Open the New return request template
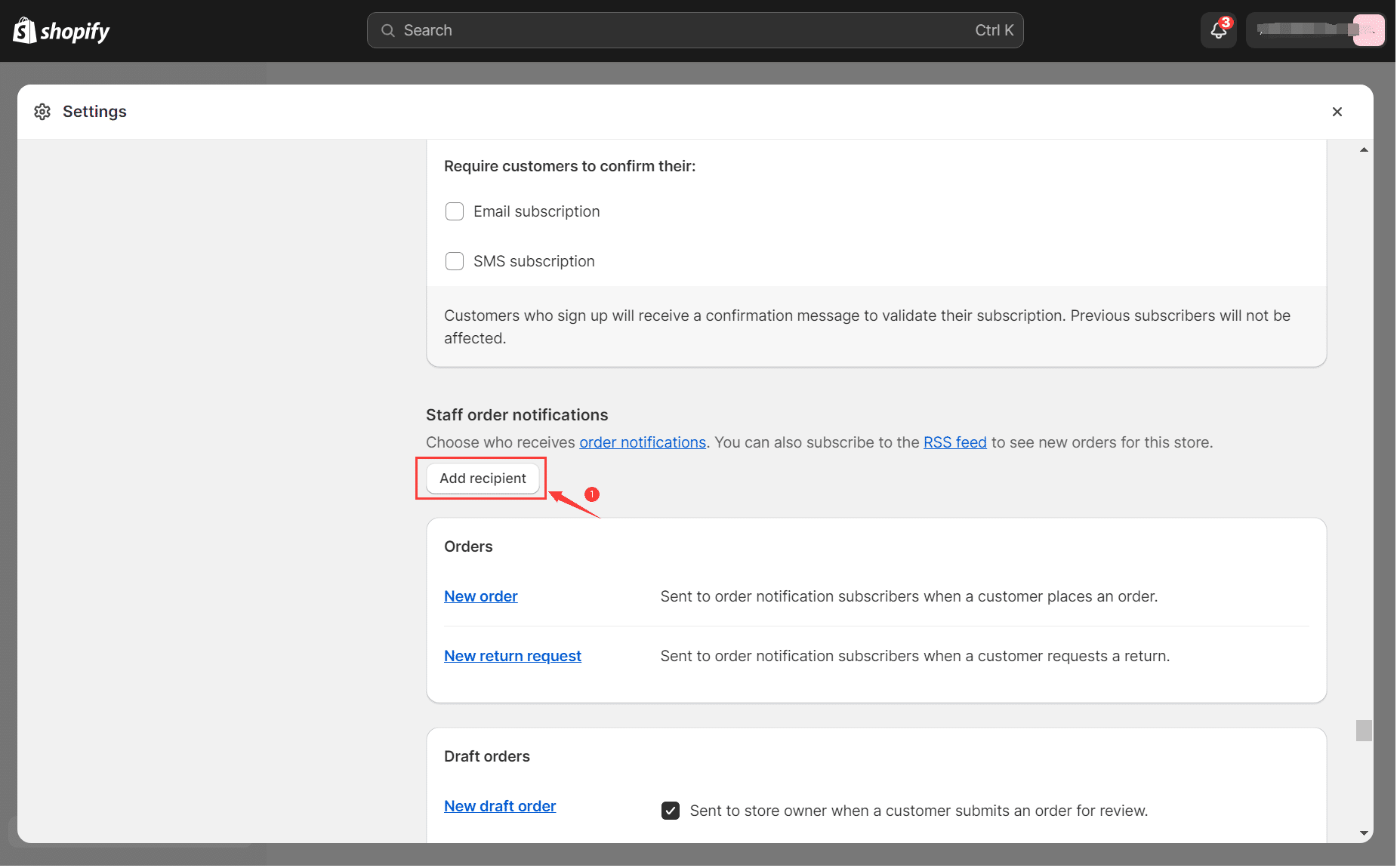 coord(512,656)
